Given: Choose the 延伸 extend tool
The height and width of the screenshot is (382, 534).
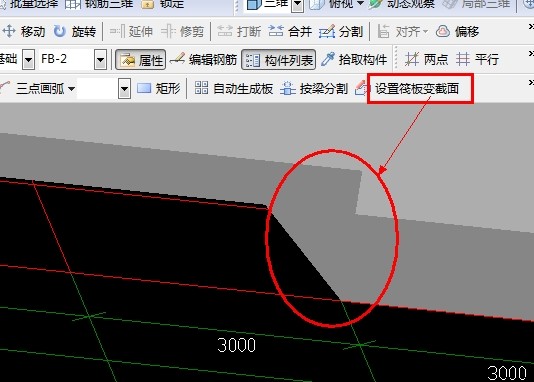Looking at the screenshot, I should [131, 32].
